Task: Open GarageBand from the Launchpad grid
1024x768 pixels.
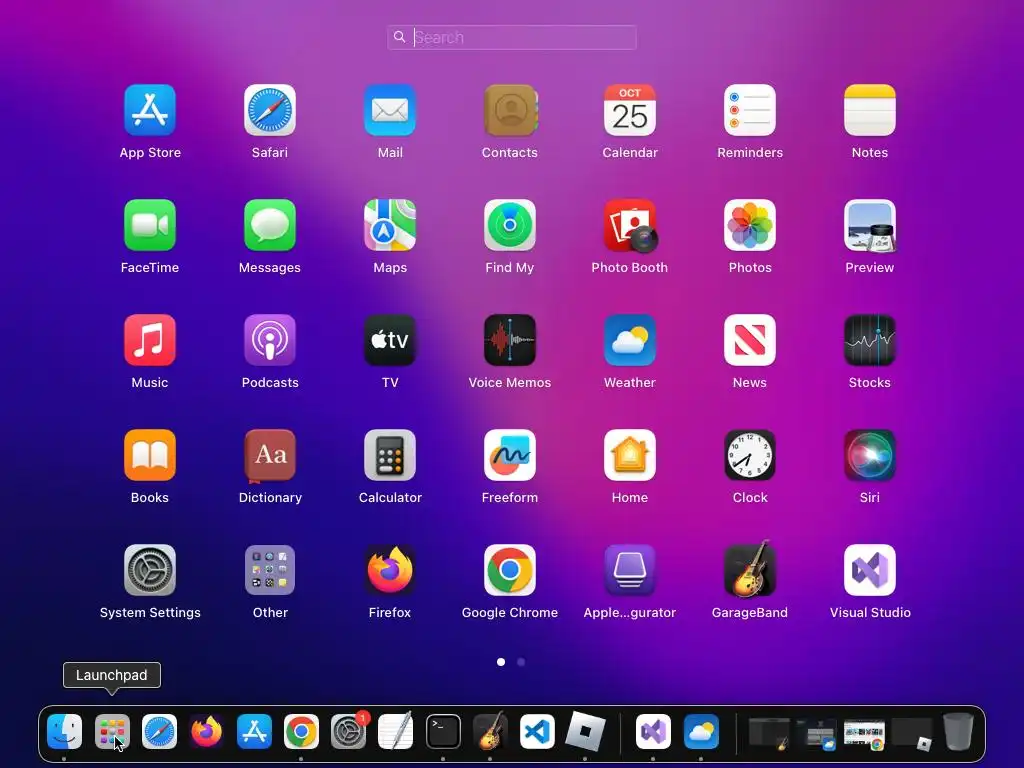Action: pyautogui.click(x=750, y=568)
